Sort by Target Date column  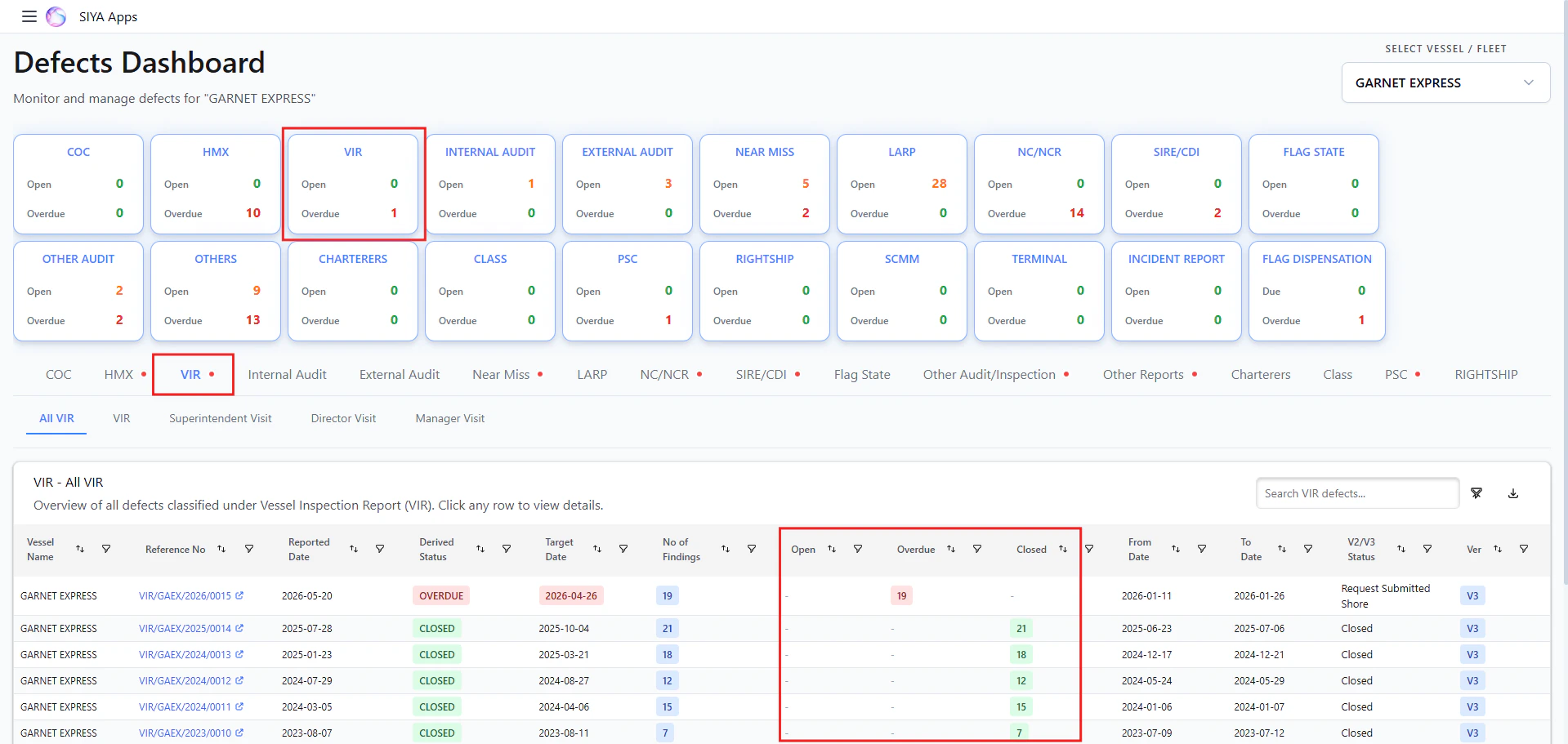[597, 549]
